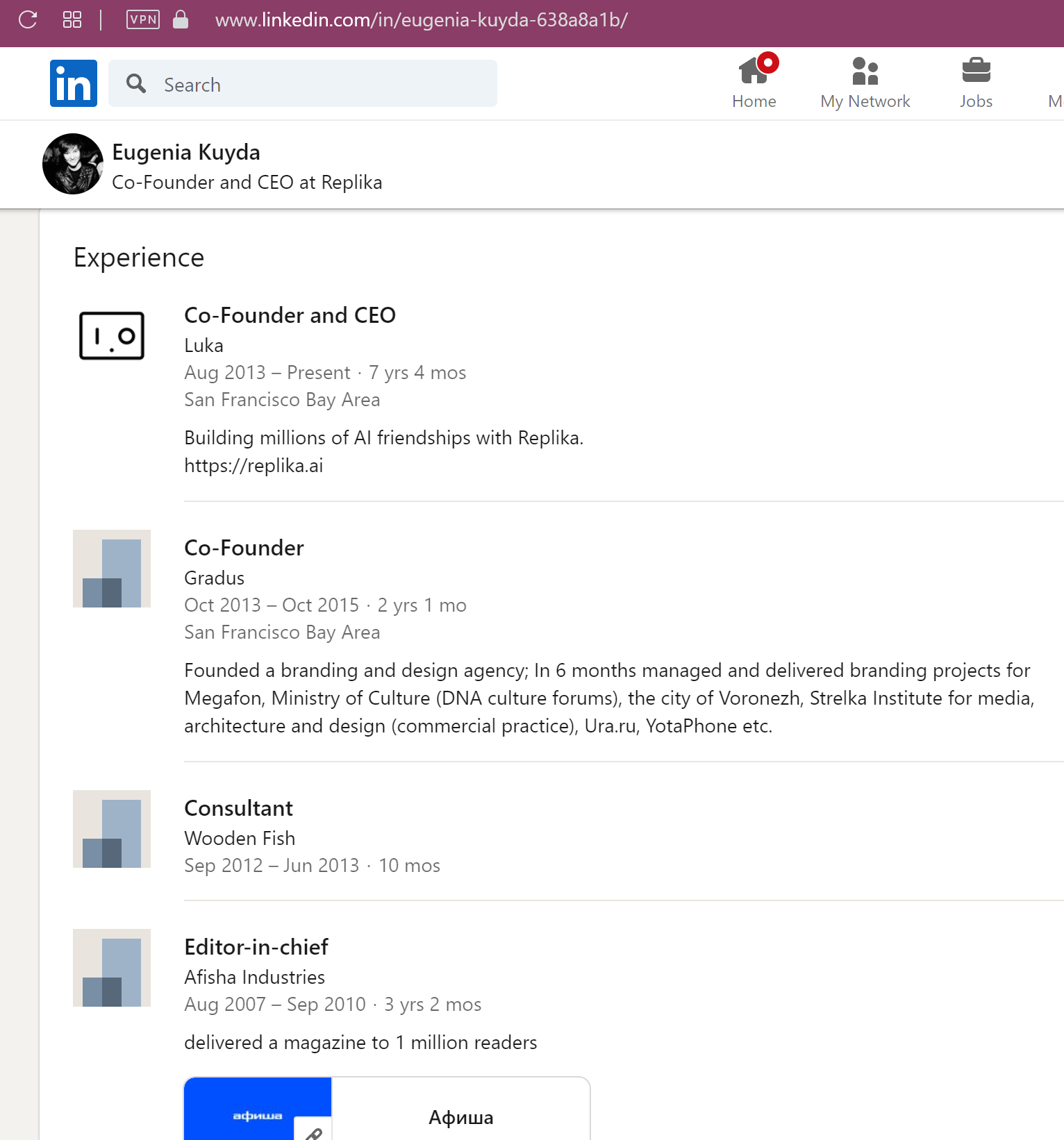
Task: Click the Co-Founder position title at Gradus
Action: [x=244, y=548]
